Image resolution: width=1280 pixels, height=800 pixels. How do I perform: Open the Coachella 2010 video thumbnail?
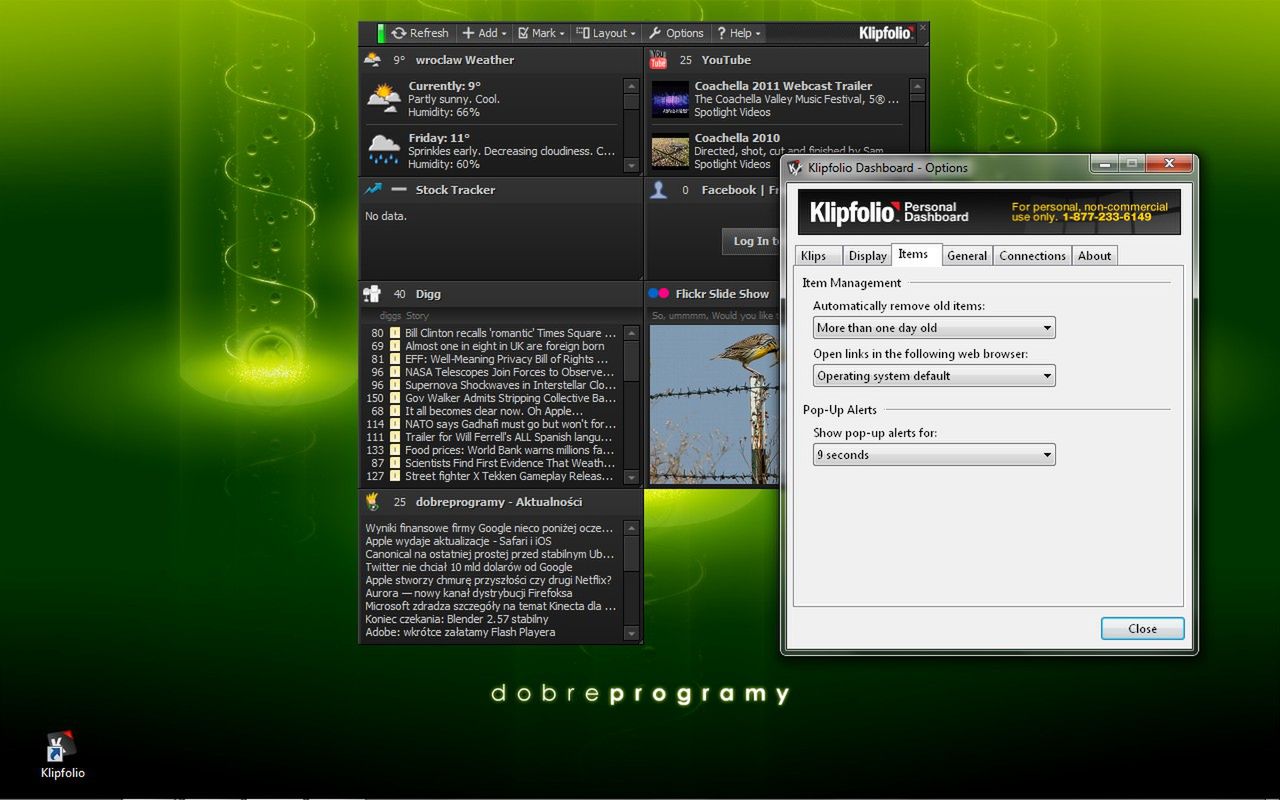click(x=670, y=151)
